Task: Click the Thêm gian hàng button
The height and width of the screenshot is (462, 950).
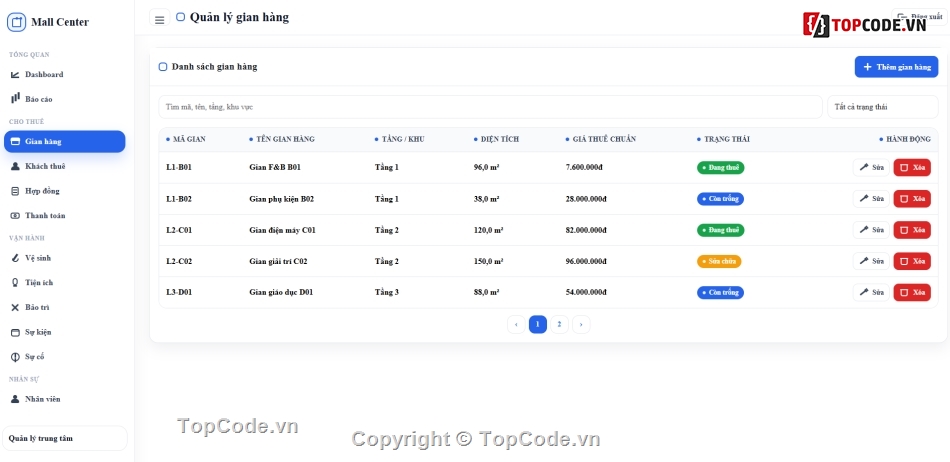Action: click(x=896, y=67)
